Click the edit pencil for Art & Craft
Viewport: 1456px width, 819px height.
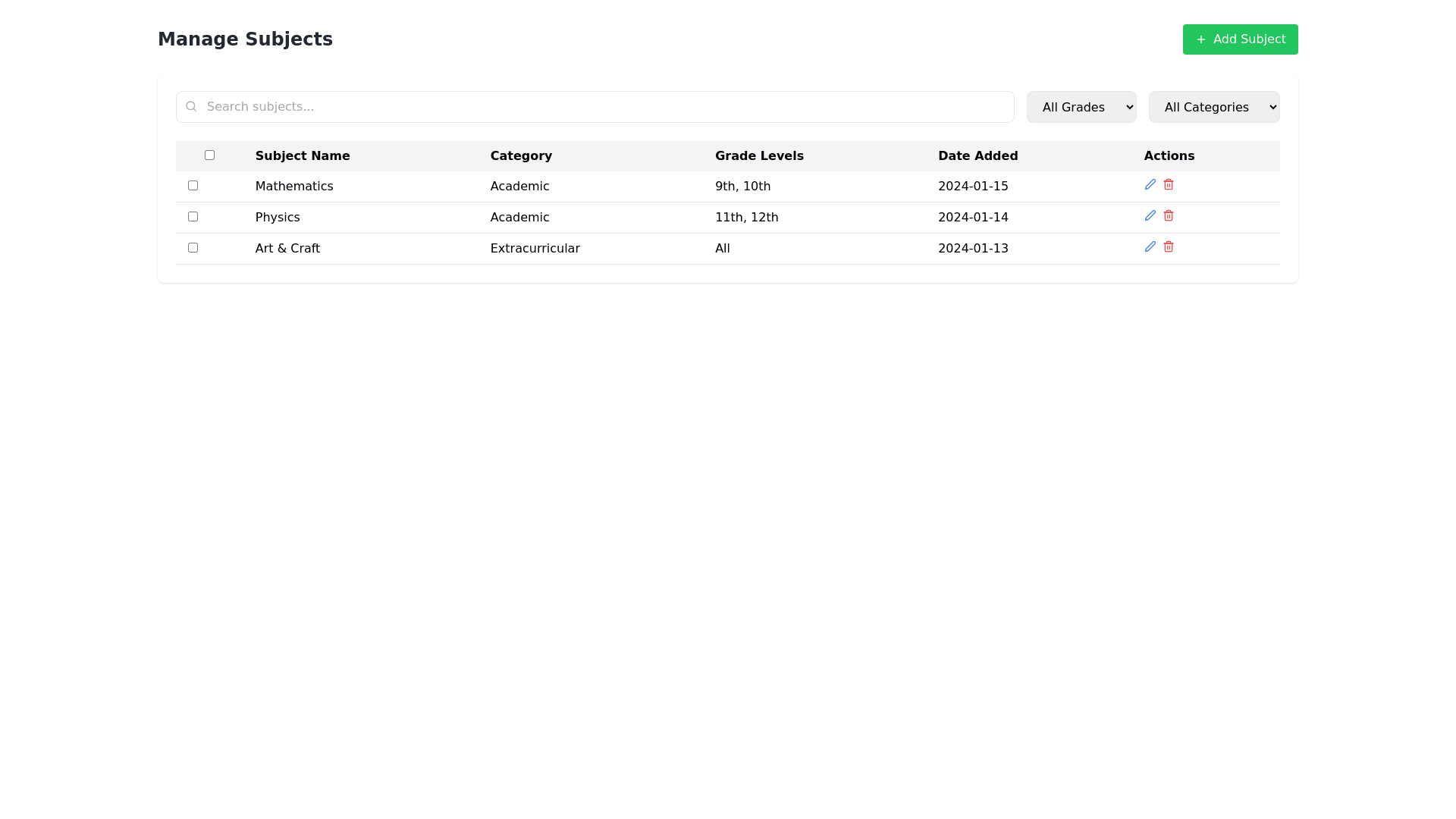1150,246
